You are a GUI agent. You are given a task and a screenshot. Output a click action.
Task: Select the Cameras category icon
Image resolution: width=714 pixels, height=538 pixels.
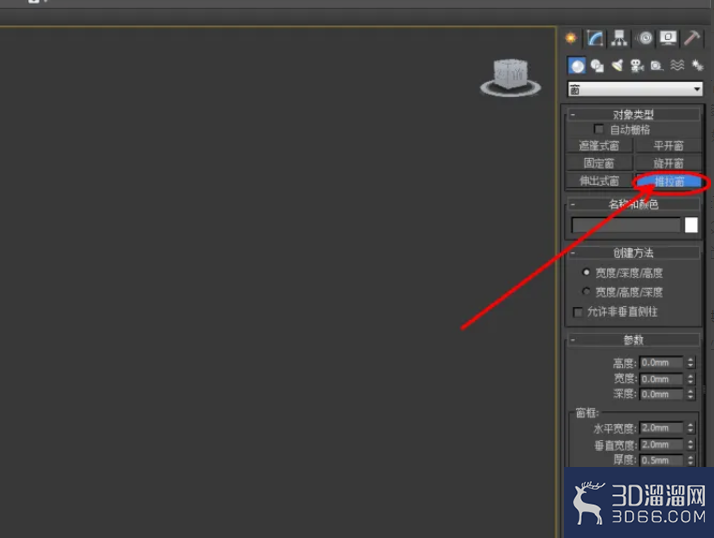coord(637,66)
